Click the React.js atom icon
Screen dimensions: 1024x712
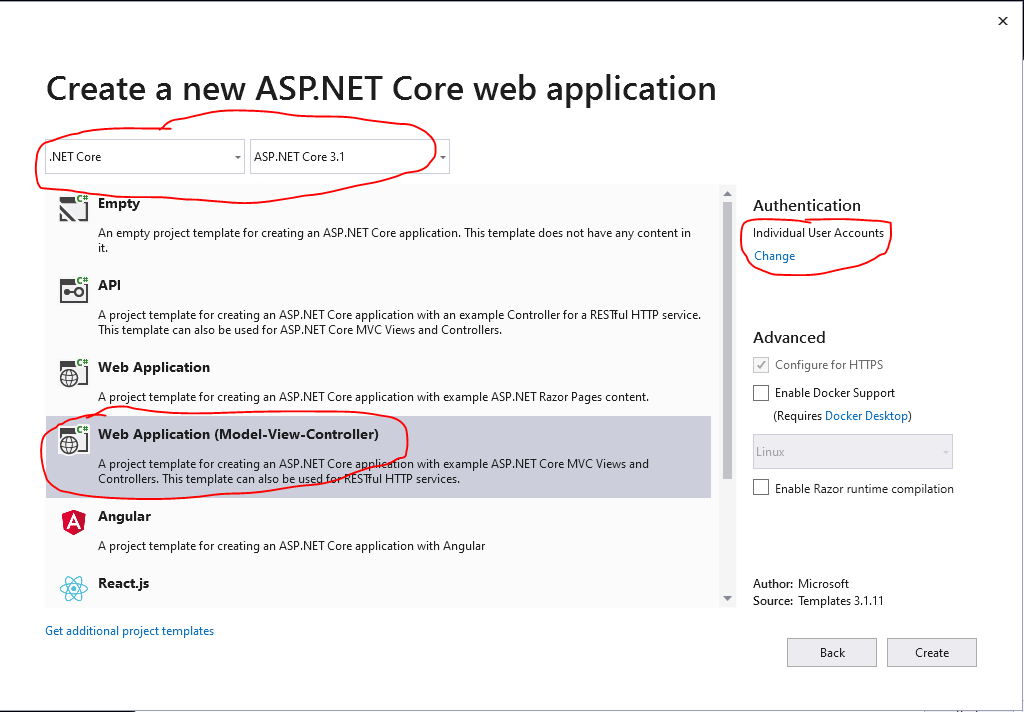point(73,589)
